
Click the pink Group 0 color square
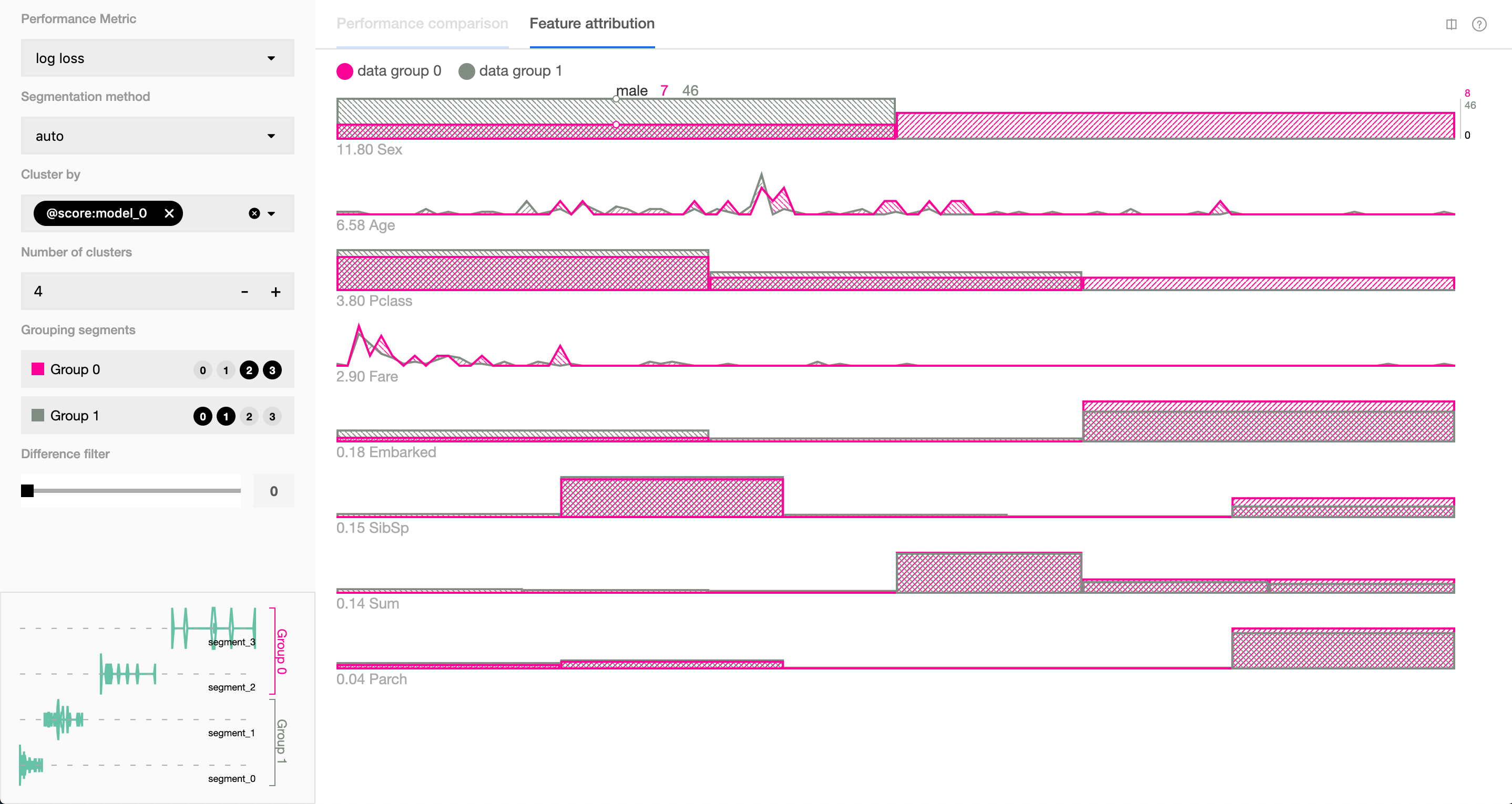point(37,369)
